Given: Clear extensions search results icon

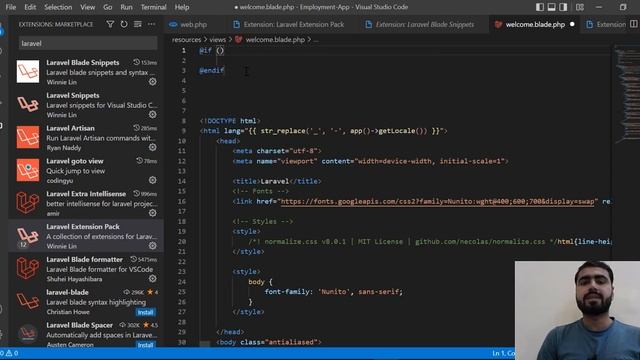Looking at the screenshot, I should click(x=138, y=24).
